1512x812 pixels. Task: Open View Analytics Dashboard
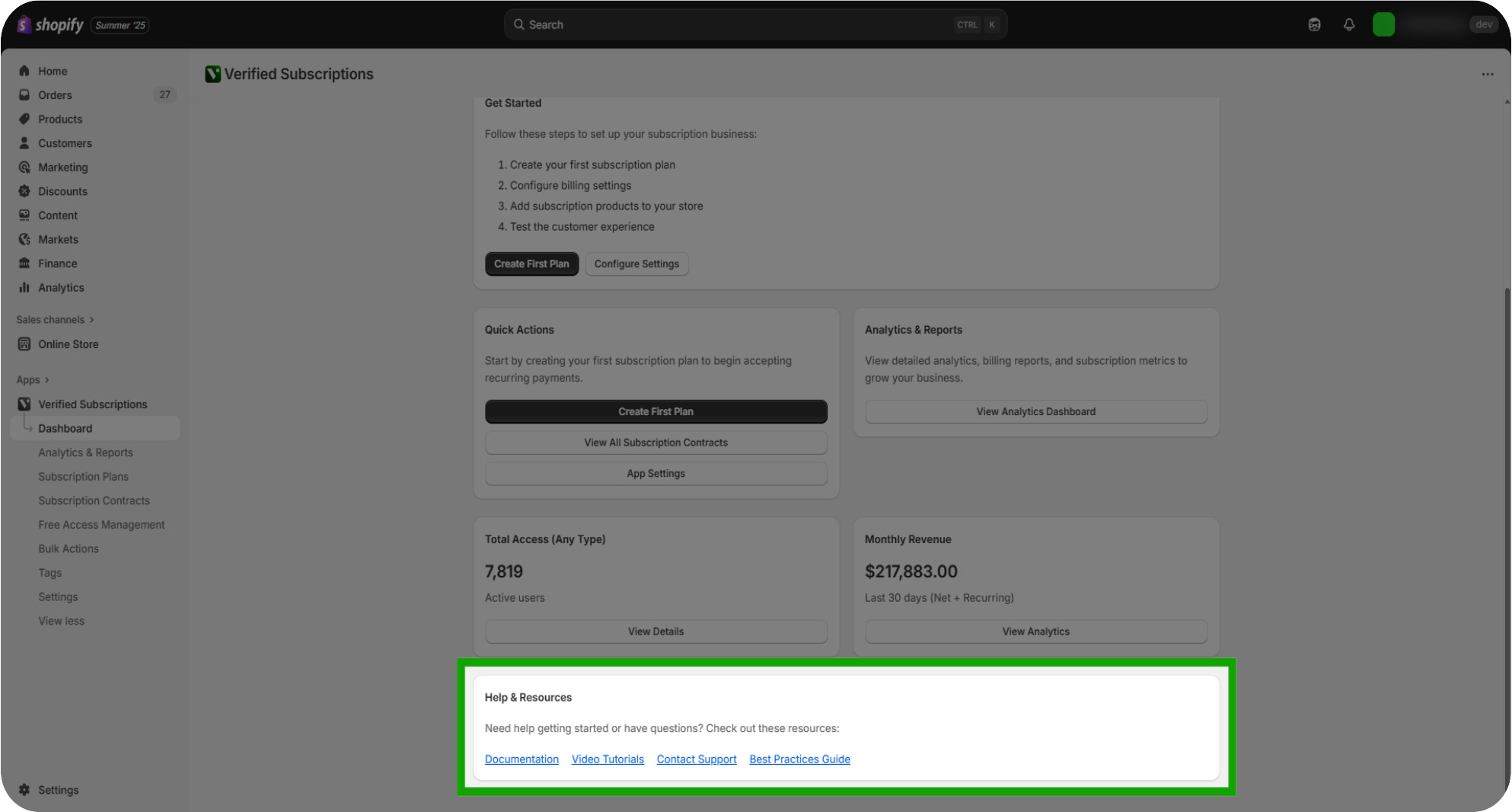click(1035, 411)
